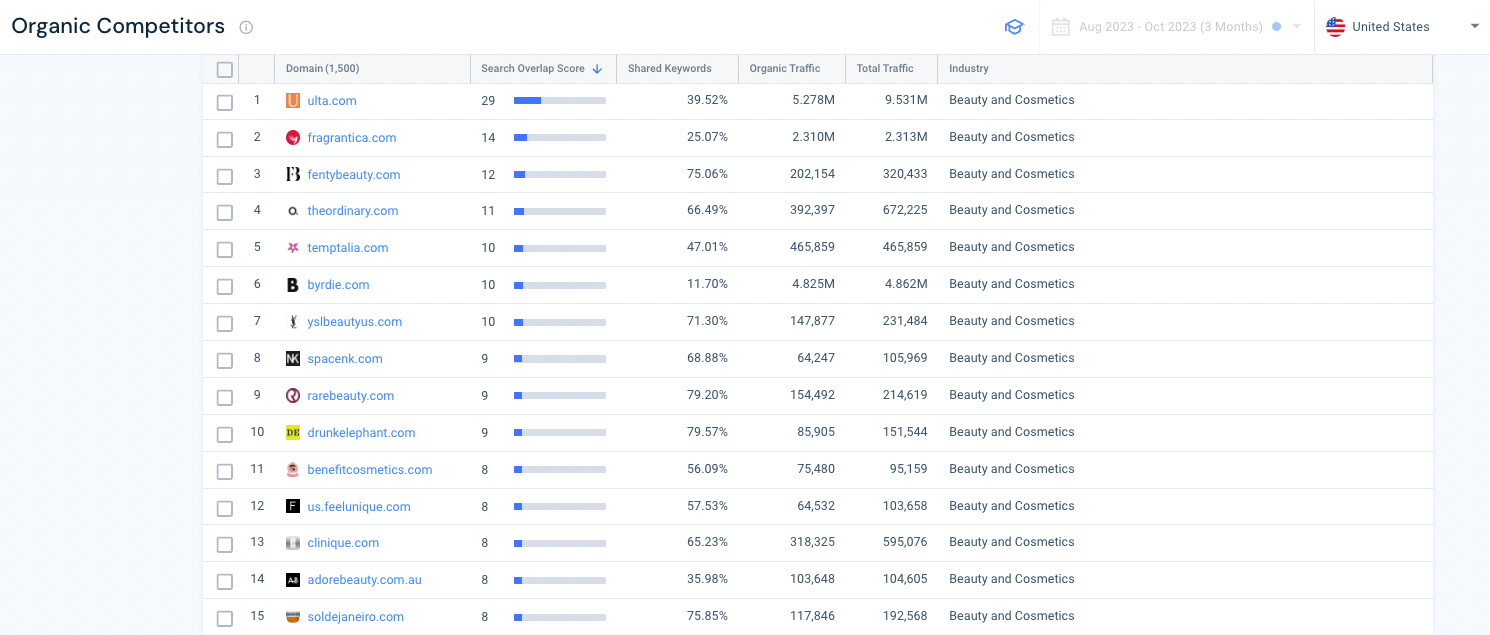Viewport: 1490px width, 635px height.
Task: Click the fentybeauty.com favicon
Action: click(293, 174)
